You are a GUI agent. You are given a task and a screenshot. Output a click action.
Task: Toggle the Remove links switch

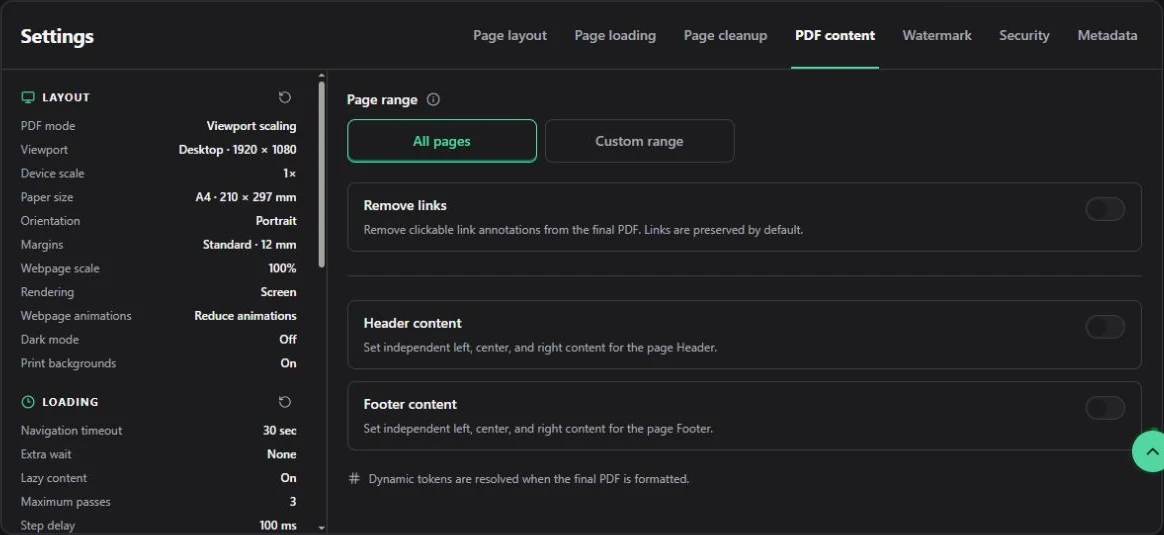click(x=1105, y=209)
